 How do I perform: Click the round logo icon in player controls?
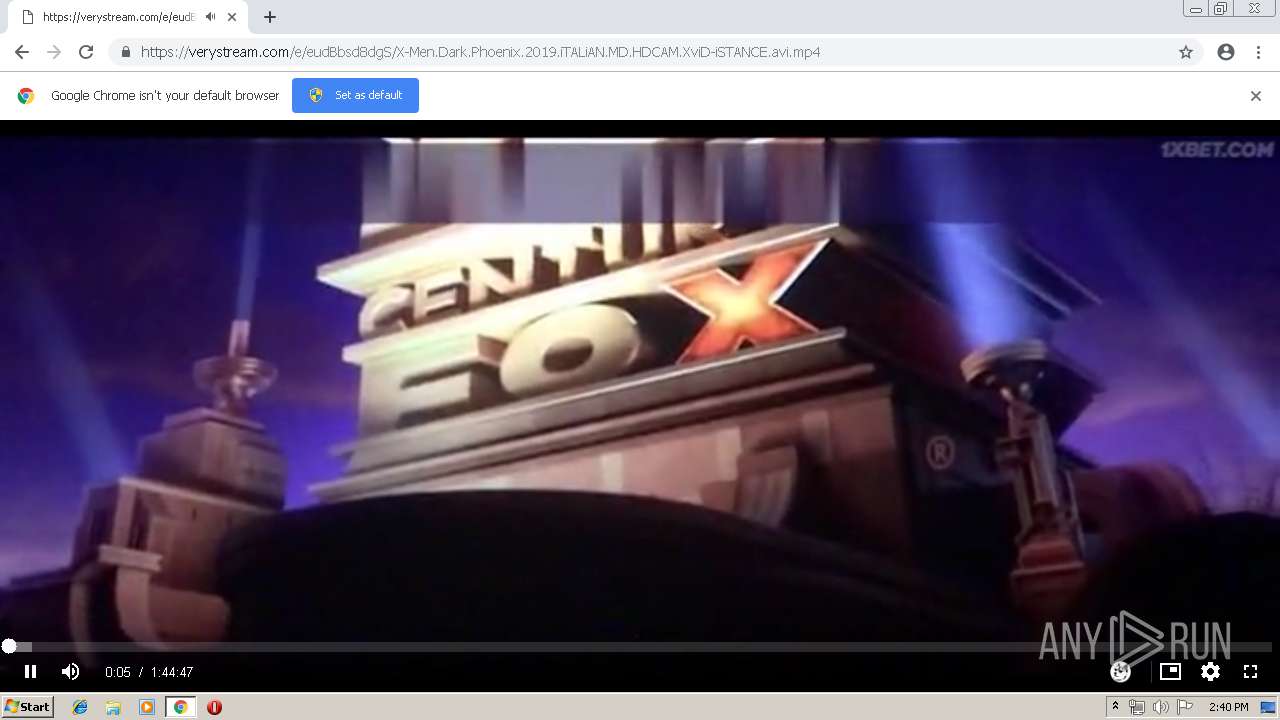click(1121, 672)
